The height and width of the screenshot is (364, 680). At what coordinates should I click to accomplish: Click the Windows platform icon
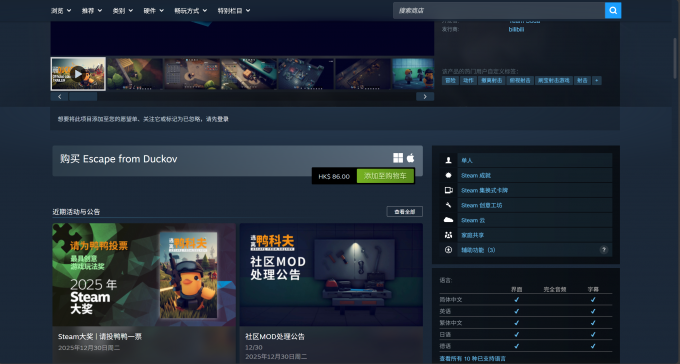[x=398, y=158]
